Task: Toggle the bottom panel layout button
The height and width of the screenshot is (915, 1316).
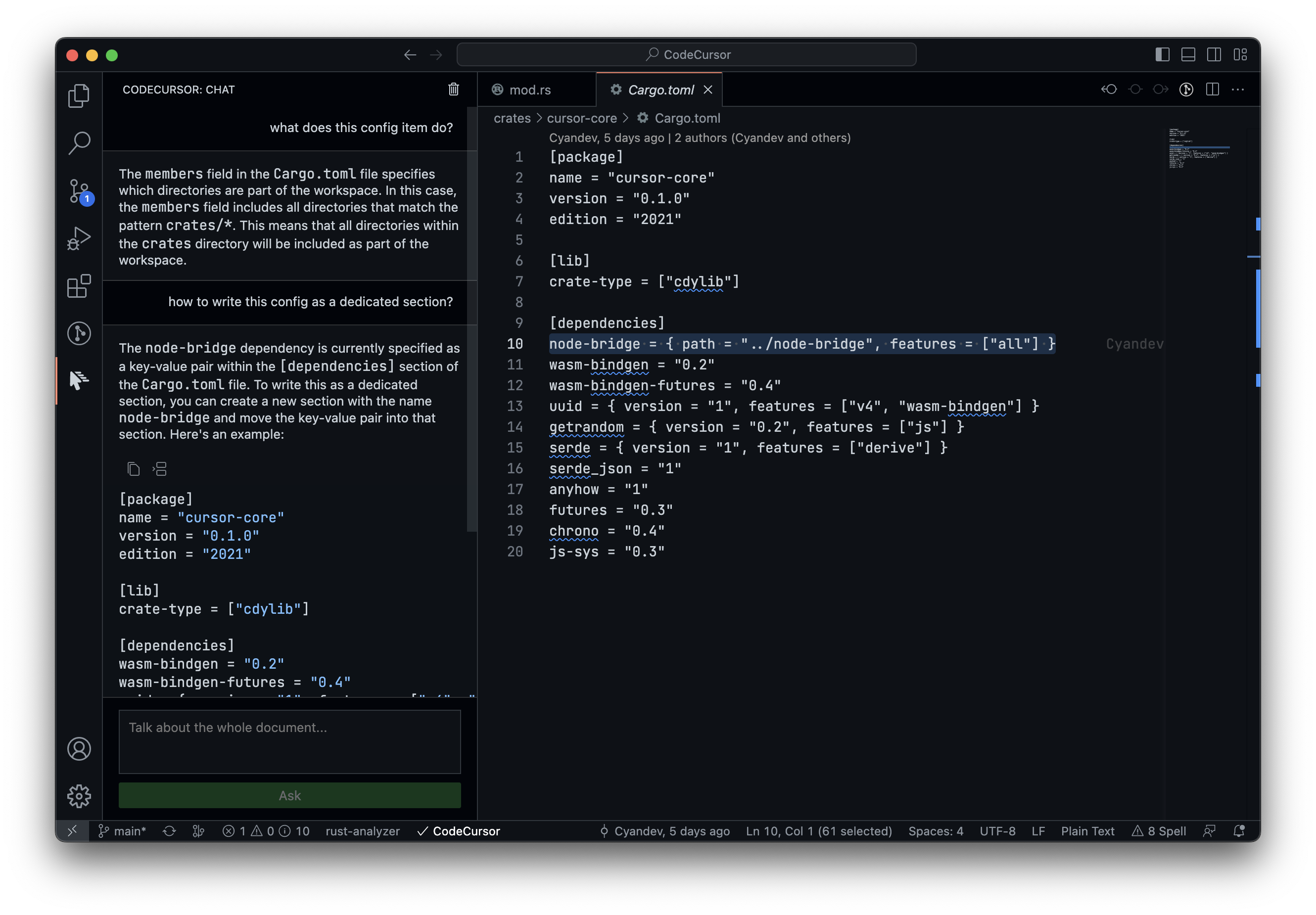Action: coord(1188,55)
